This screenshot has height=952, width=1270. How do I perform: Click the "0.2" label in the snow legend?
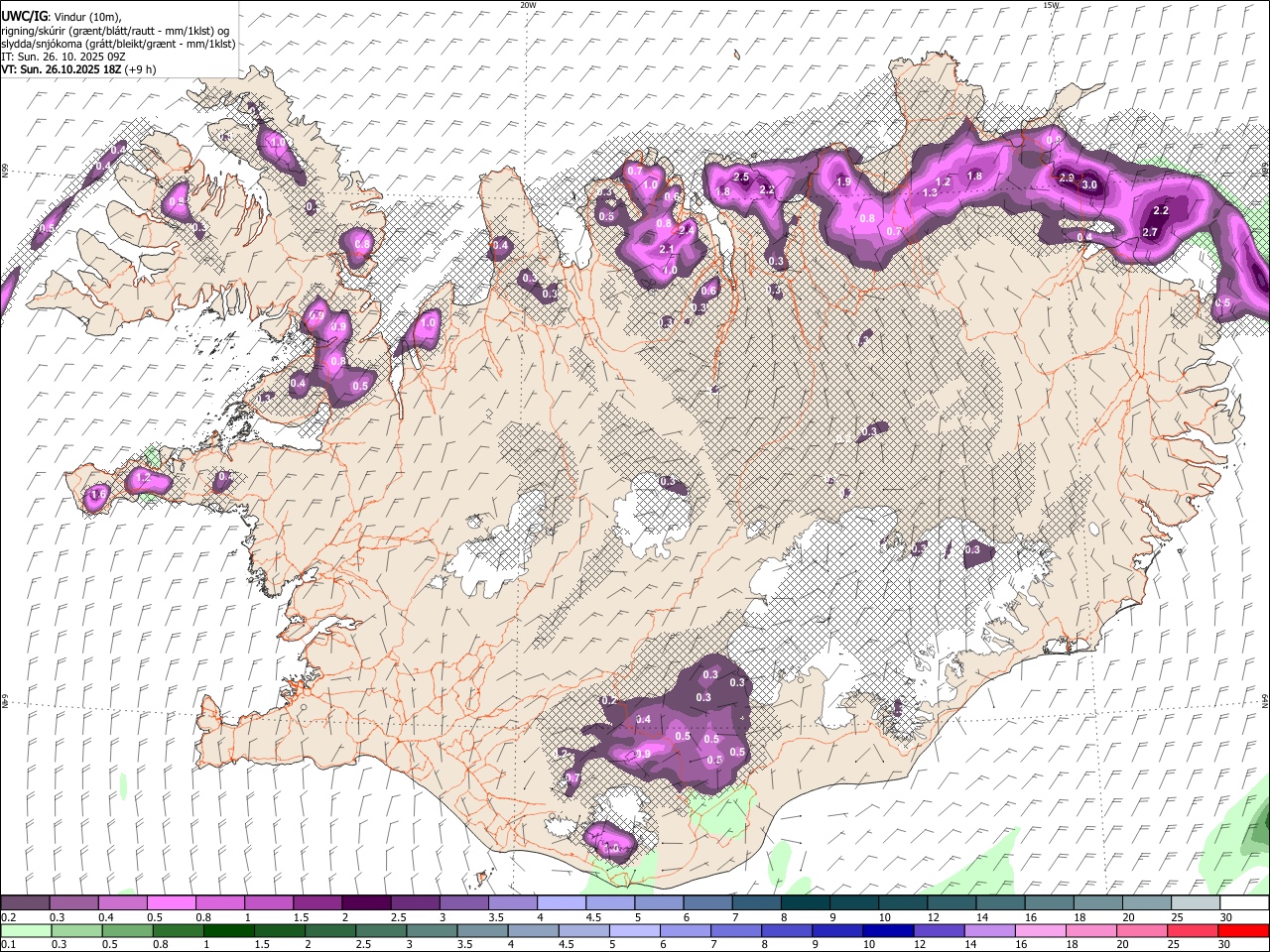coord(9,917)
